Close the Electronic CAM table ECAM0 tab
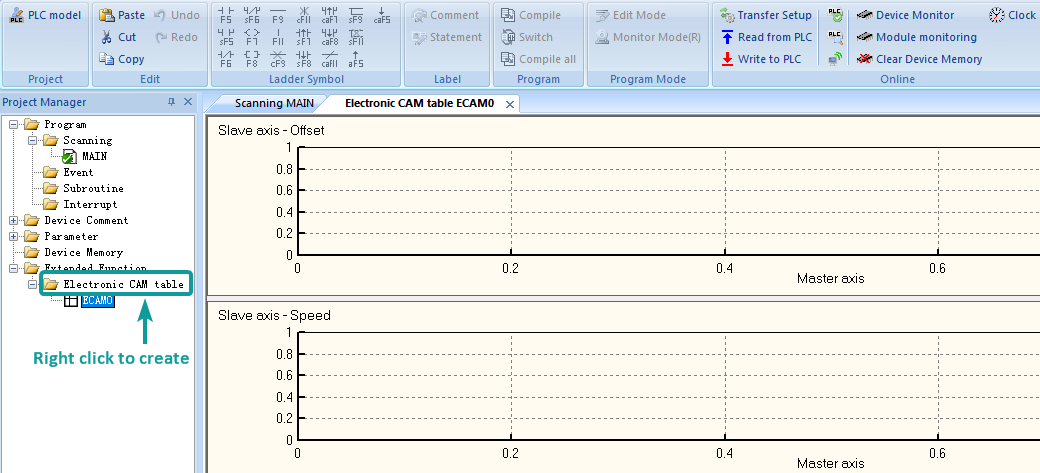The height and width of the screenshot is (473, 1040). coord(509,104)
